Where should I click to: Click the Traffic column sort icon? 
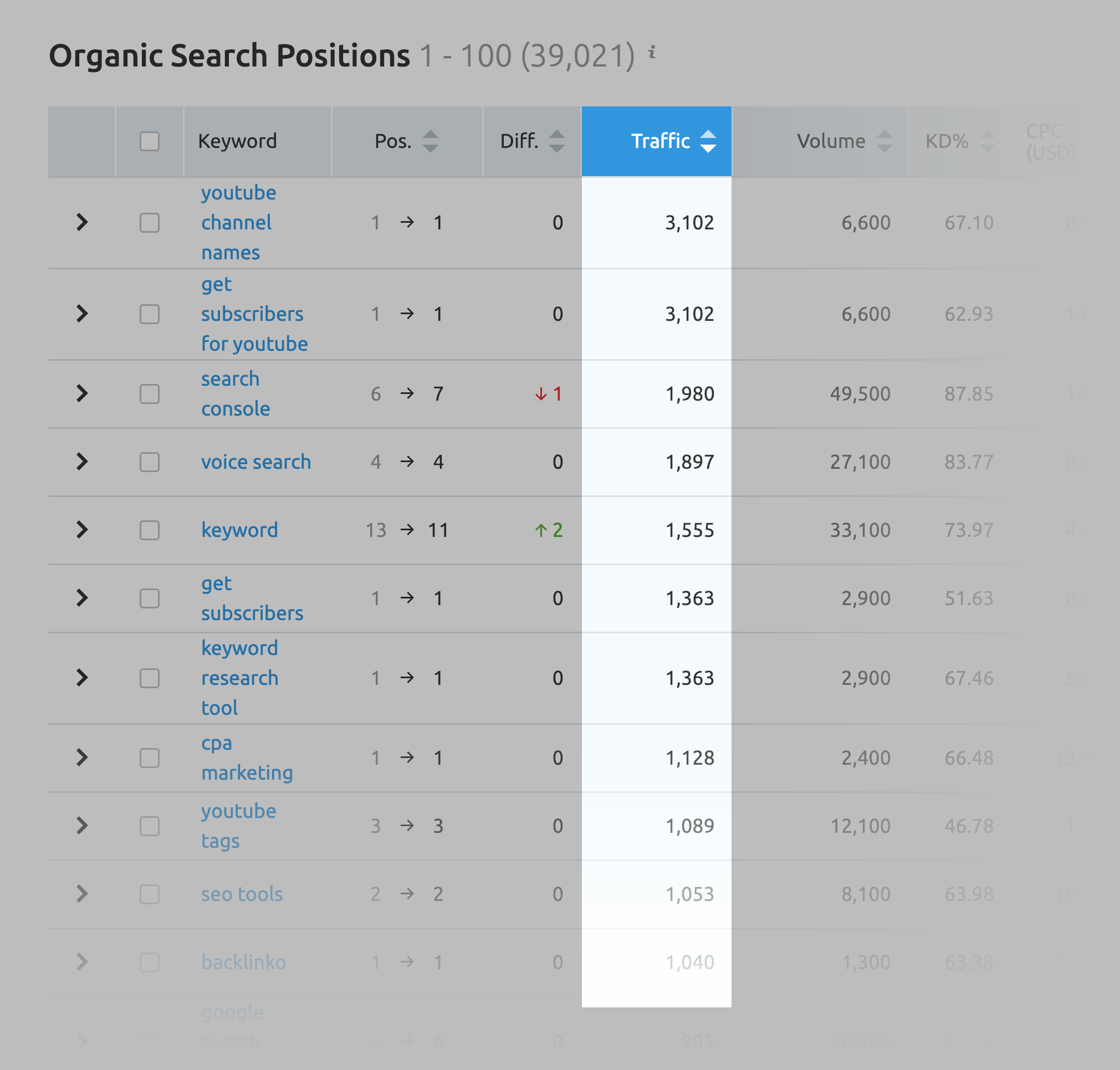click(711, 140)
